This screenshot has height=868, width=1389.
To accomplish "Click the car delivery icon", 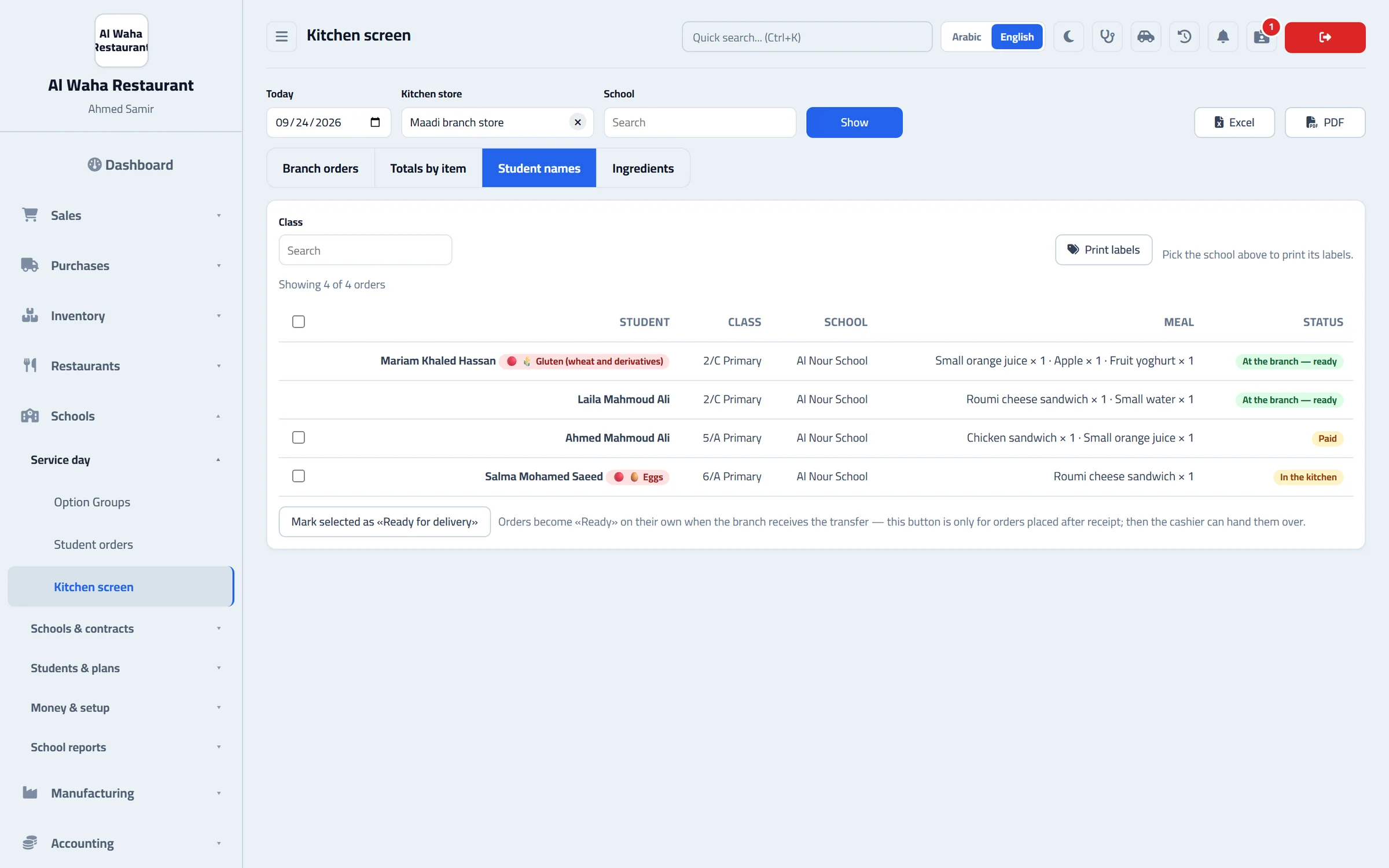I will coord(1146,37).
